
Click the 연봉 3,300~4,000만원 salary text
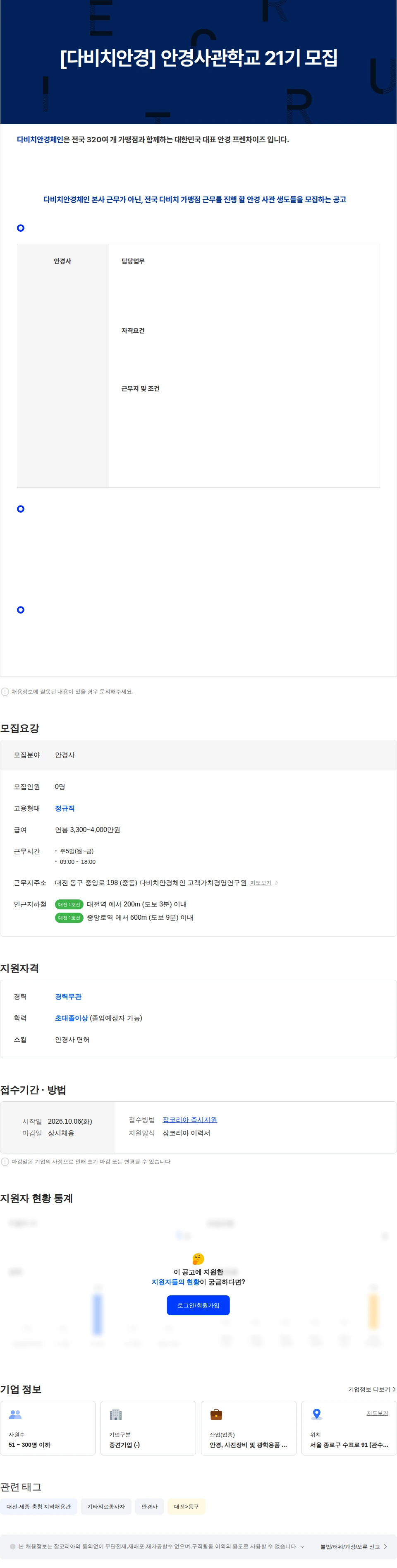87,830
